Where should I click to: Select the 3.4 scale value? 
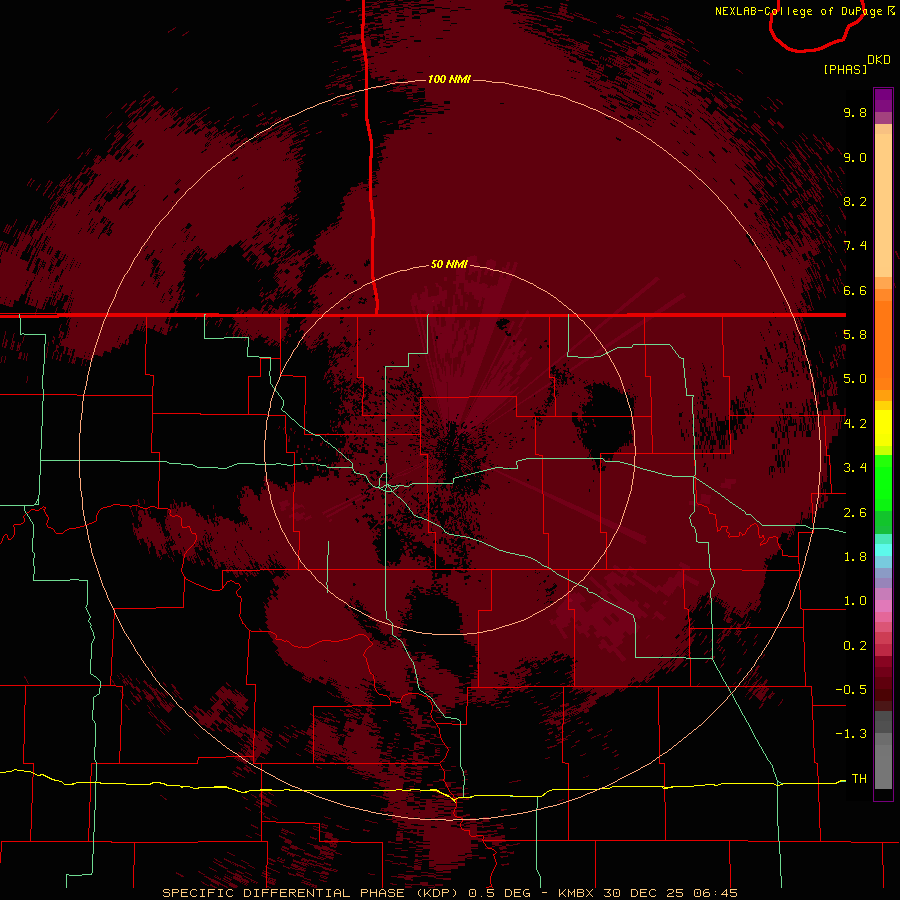pyautogui.click(x=855, y=468)
